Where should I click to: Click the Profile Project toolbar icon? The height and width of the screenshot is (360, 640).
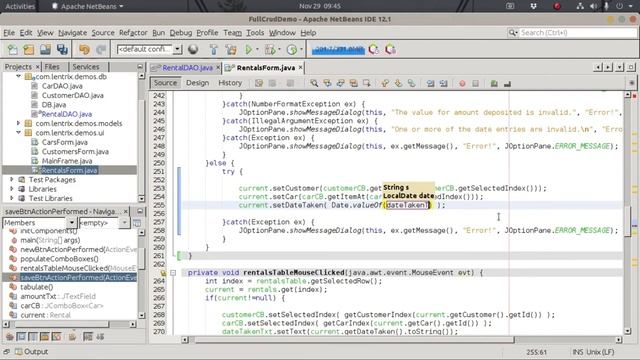point(291,49)
